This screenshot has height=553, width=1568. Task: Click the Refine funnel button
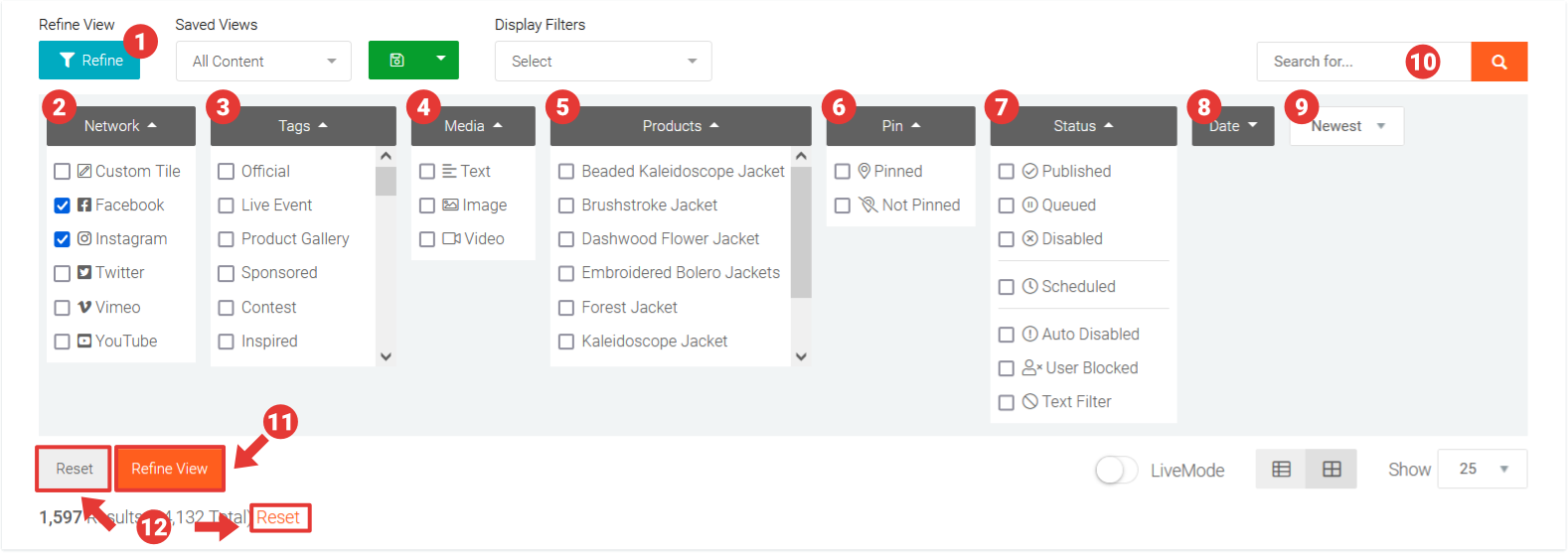[89, 61]
